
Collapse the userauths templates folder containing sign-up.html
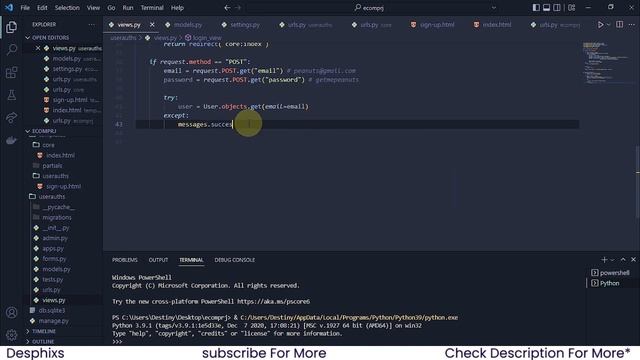pos(56,176)
